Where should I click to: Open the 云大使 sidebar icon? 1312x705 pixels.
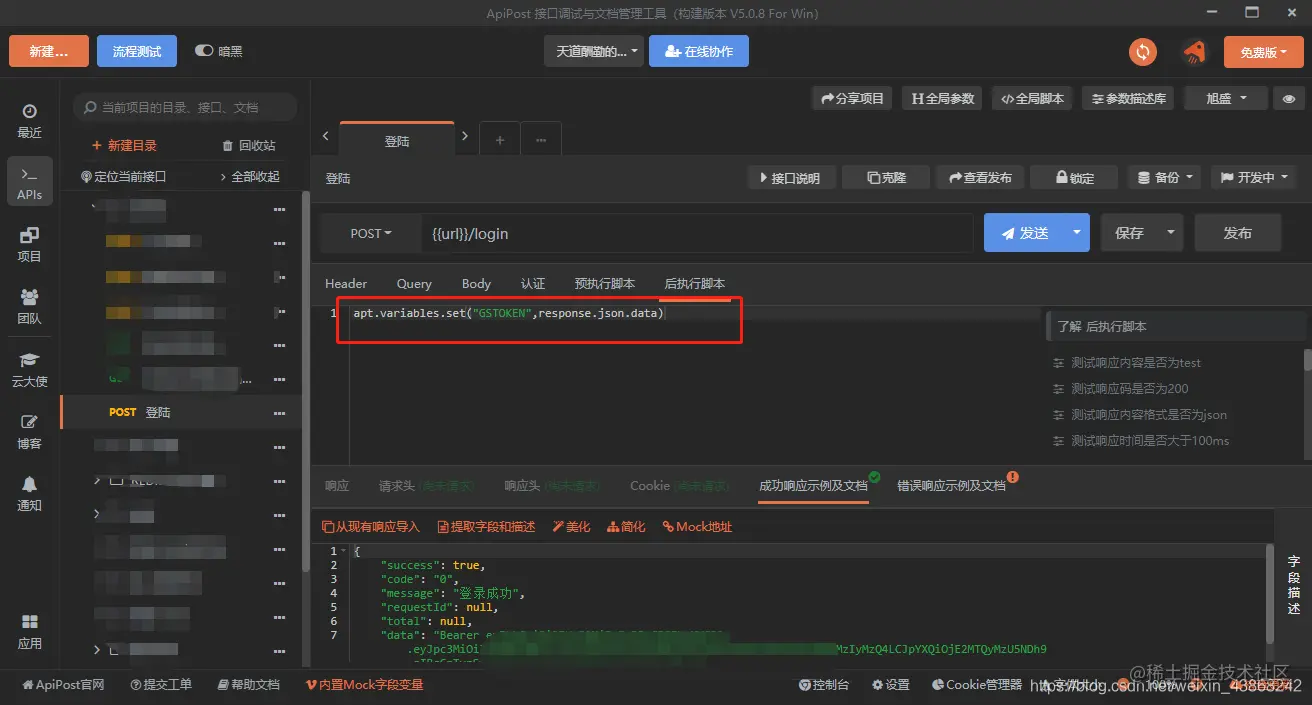pyautogui.click(x=29, y=369)
